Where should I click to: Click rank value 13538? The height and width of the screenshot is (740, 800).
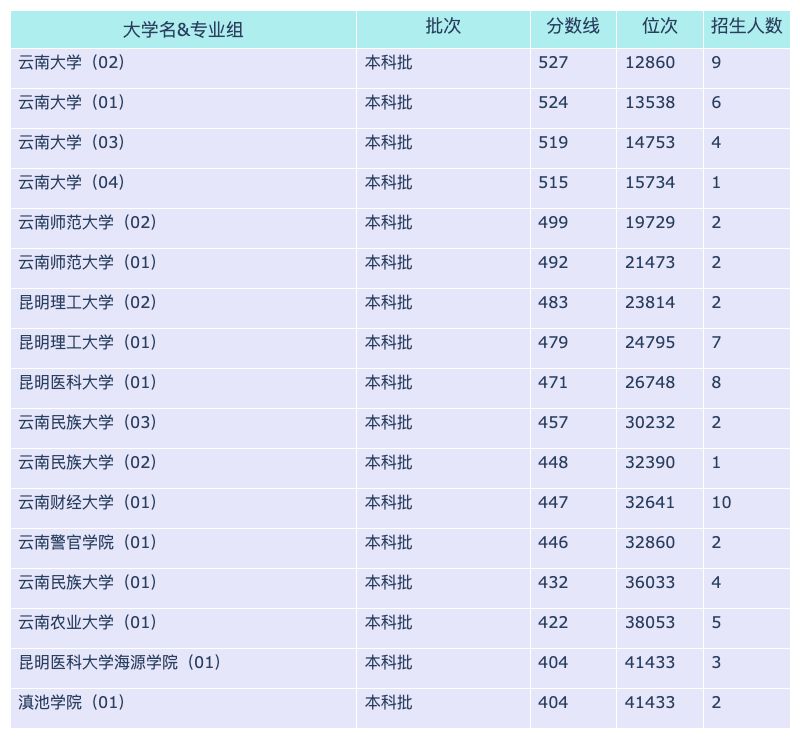tap(650, 102)
